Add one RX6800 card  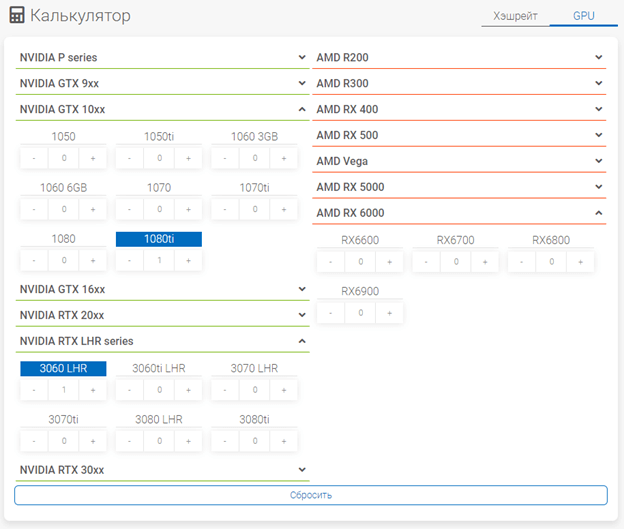[x=581, y=262]
